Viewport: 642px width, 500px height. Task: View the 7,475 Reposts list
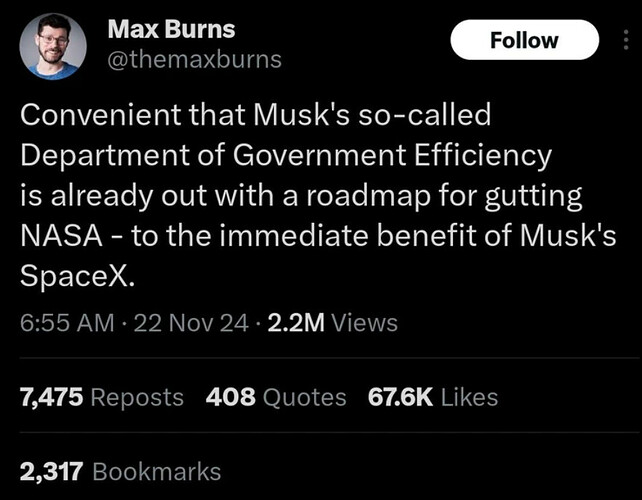pos(102,397)
